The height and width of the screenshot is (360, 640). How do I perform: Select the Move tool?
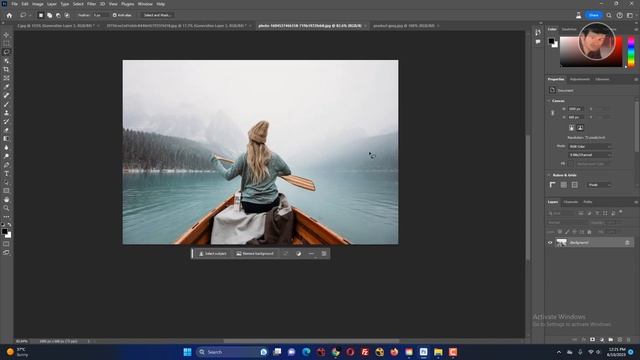click(x=6, y=35)
